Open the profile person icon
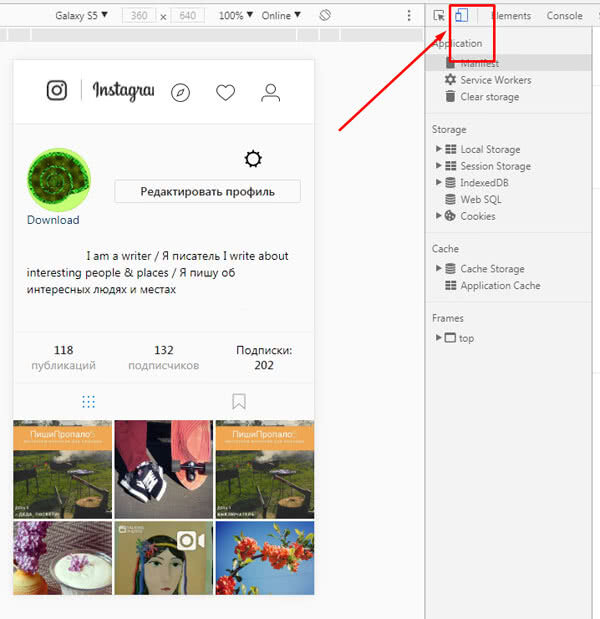This screenshot has height=619, width=600. pos(270,93)
